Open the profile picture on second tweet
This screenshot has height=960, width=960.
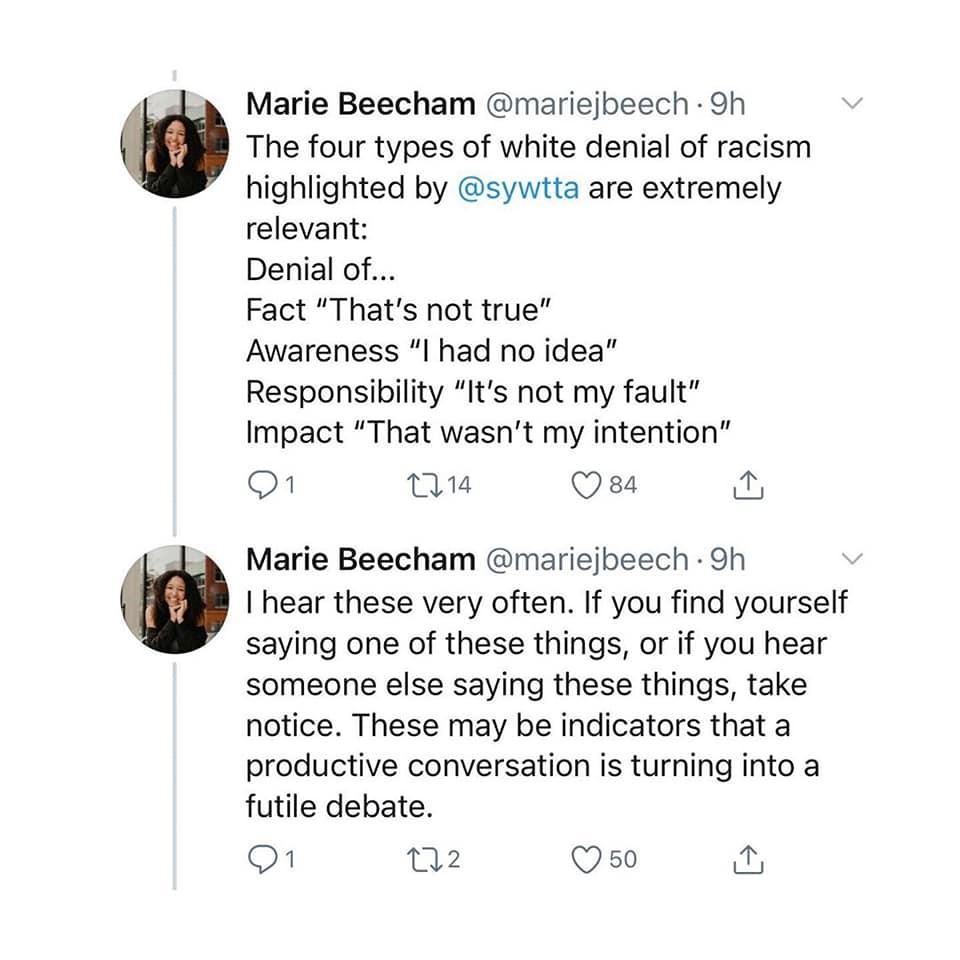tap(175, 598)
